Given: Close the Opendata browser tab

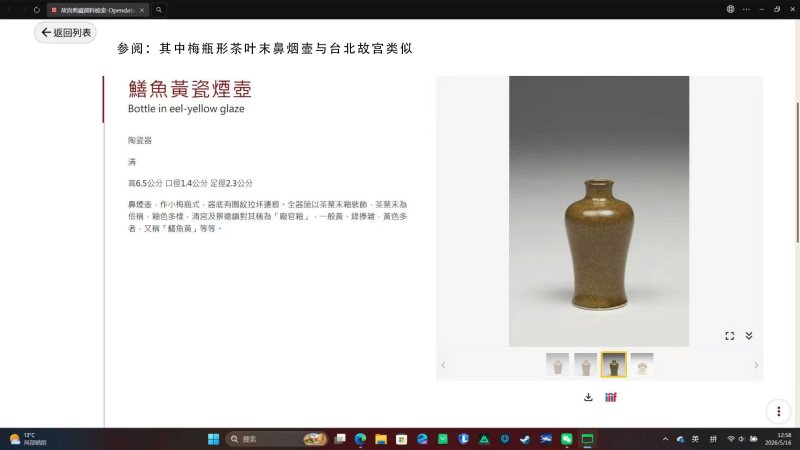Looking at the screenshot, I should tap(142, 10).
